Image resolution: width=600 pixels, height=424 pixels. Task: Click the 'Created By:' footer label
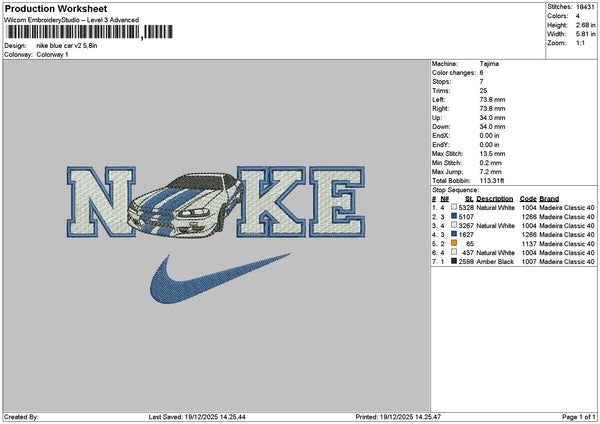21,417
